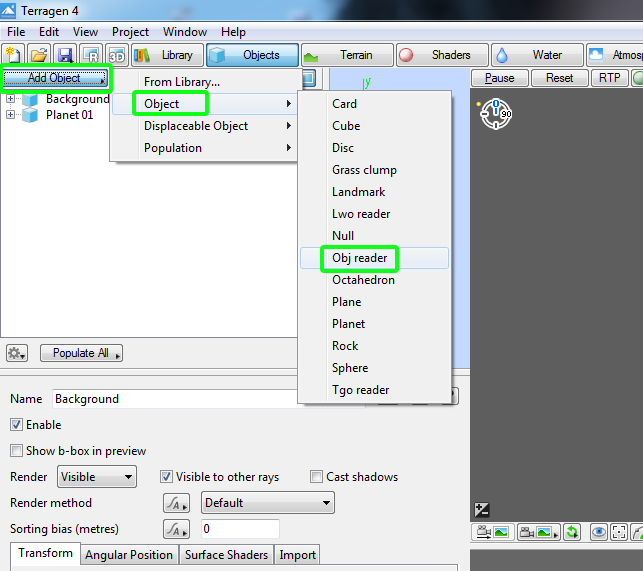
Task: Switch to the Angular Position tab
Action: pyautogui.click(x=129, y=555)
